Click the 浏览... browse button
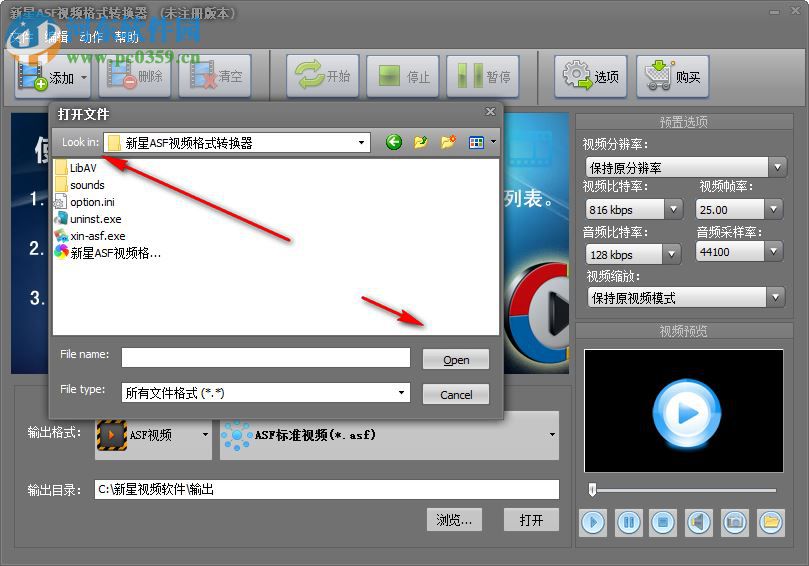 (x=455, y=520)
